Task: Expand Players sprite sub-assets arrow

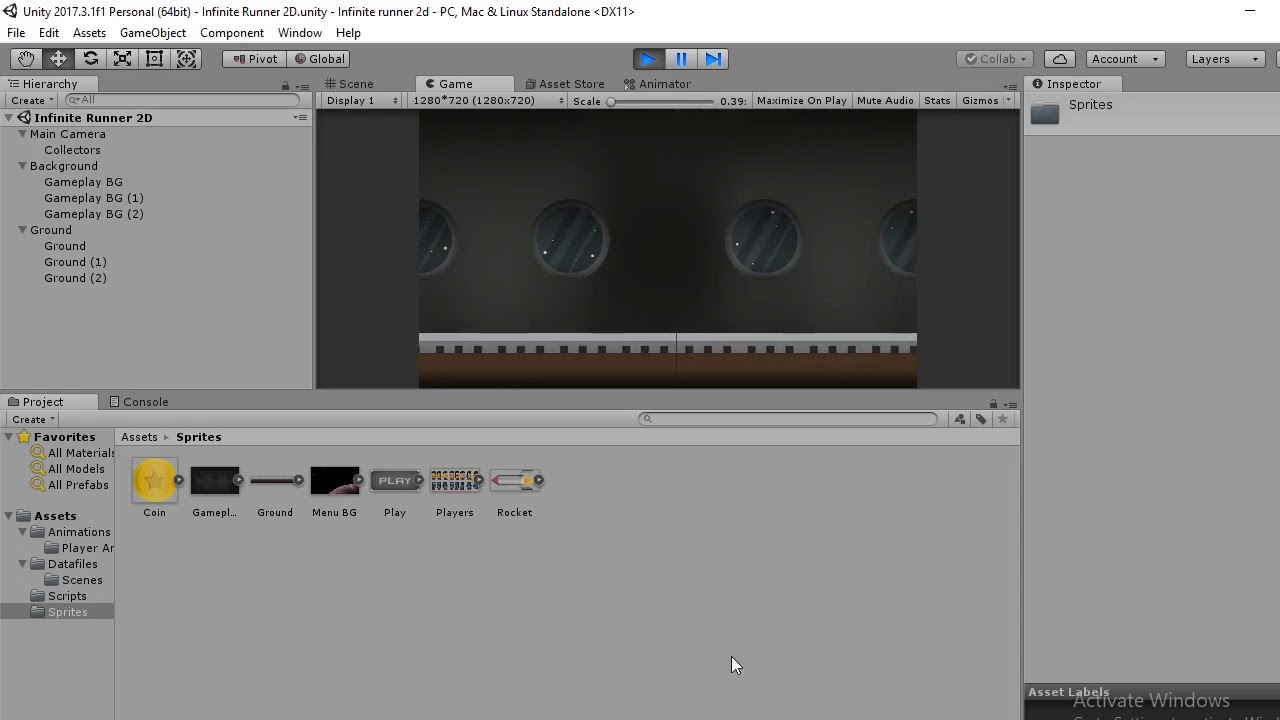Action: [x=479, y=481]
